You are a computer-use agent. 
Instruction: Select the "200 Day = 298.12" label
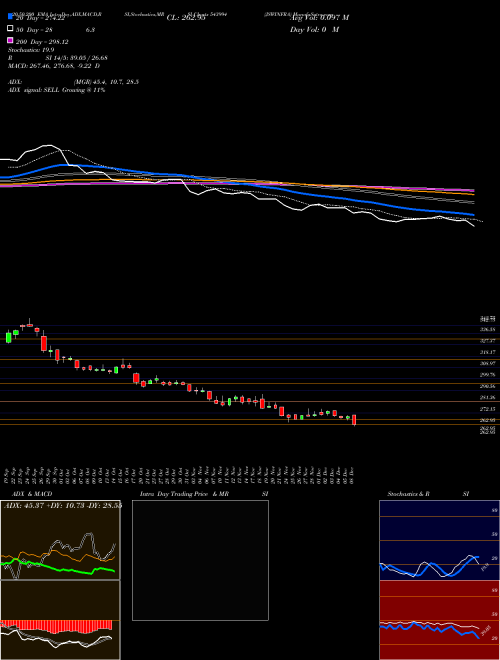click(42, 42)
